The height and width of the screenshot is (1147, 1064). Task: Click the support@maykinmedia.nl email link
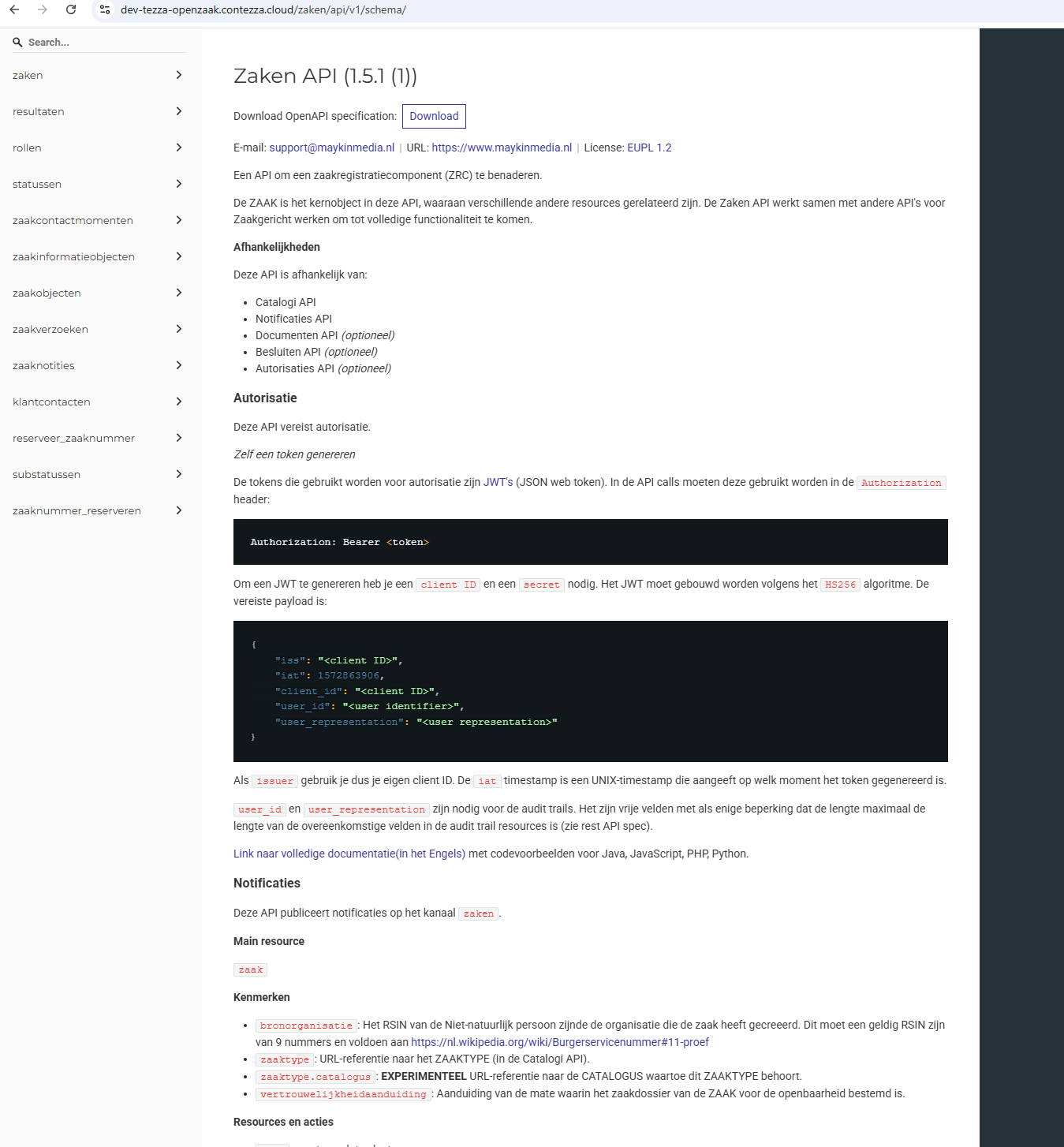(x=331, y=148)
